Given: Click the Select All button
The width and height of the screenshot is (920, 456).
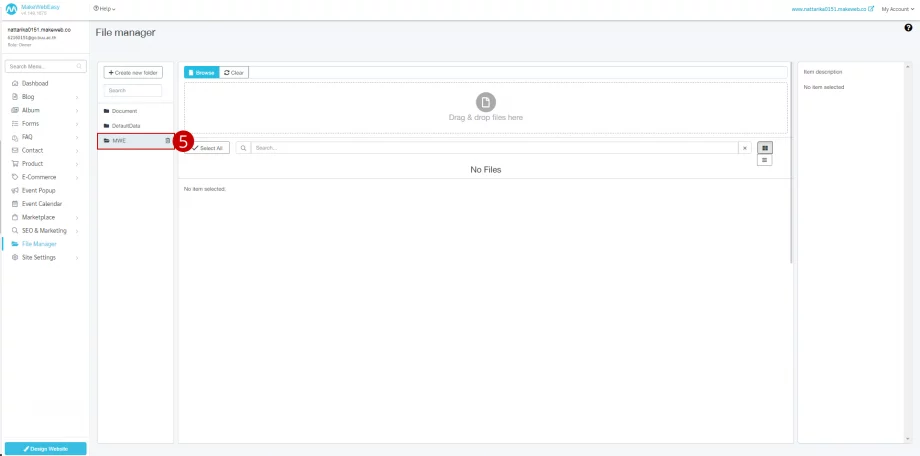Looking at the screenshot, I should tap(207, 148).
